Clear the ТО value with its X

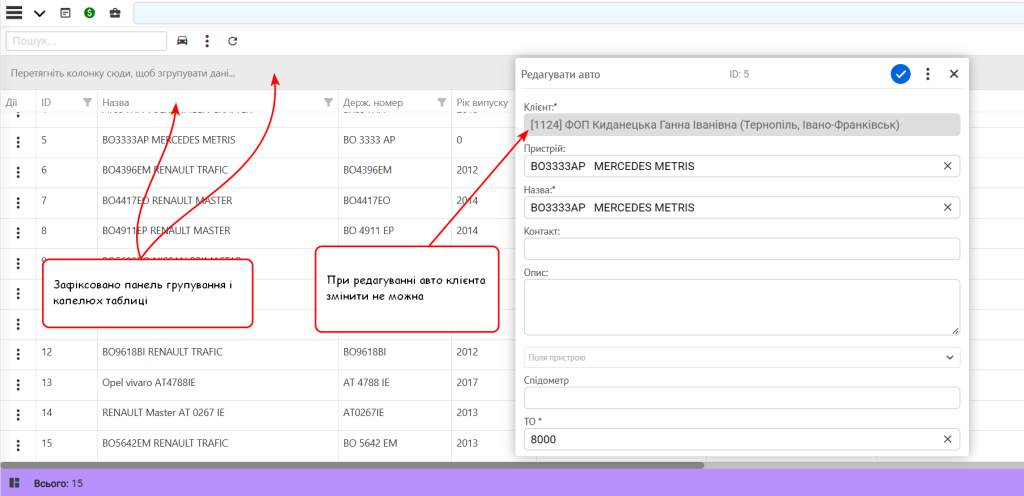pos(948,439)
